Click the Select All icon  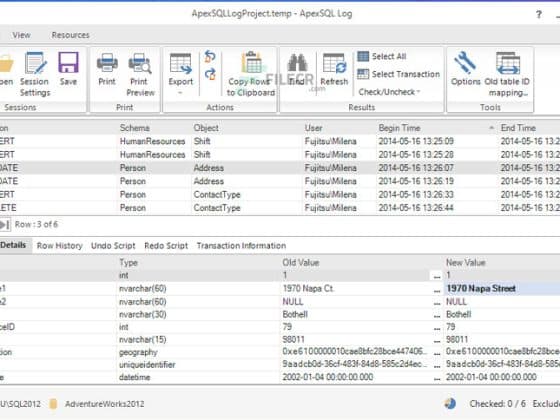(363, 56)
